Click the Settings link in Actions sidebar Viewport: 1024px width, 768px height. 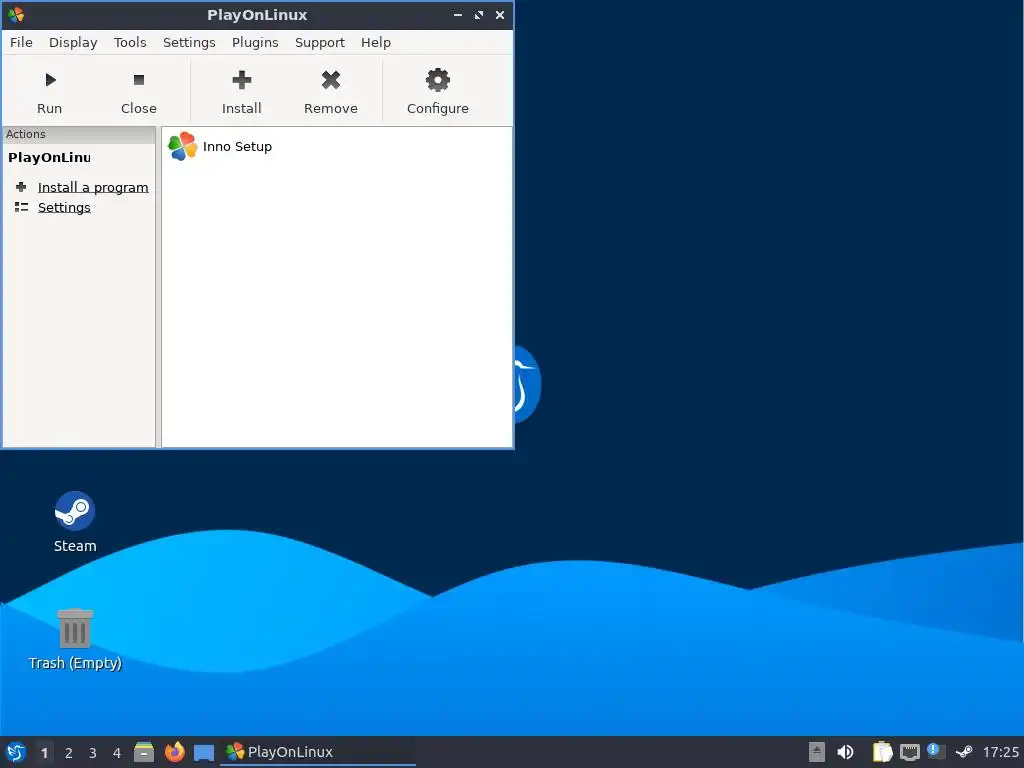(64, 207)
